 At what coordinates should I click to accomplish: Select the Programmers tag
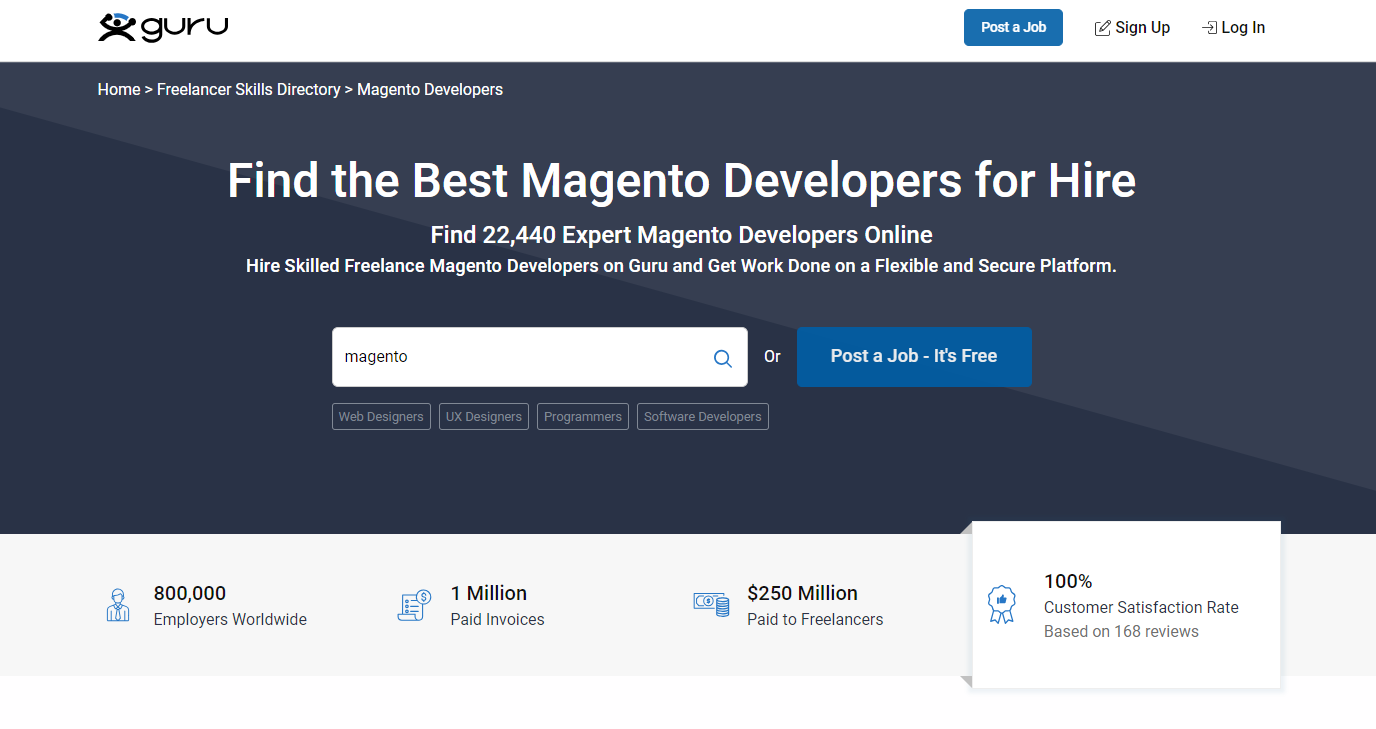pyautogui.click(x=583, y=417)
